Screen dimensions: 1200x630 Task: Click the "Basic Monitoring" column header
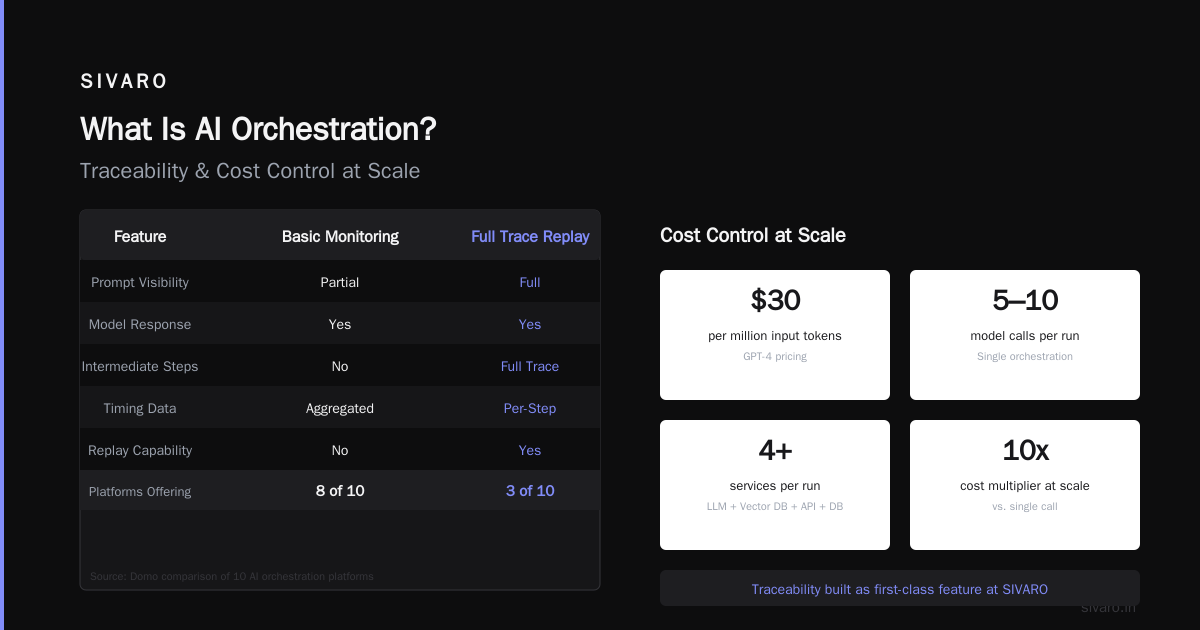340,237
